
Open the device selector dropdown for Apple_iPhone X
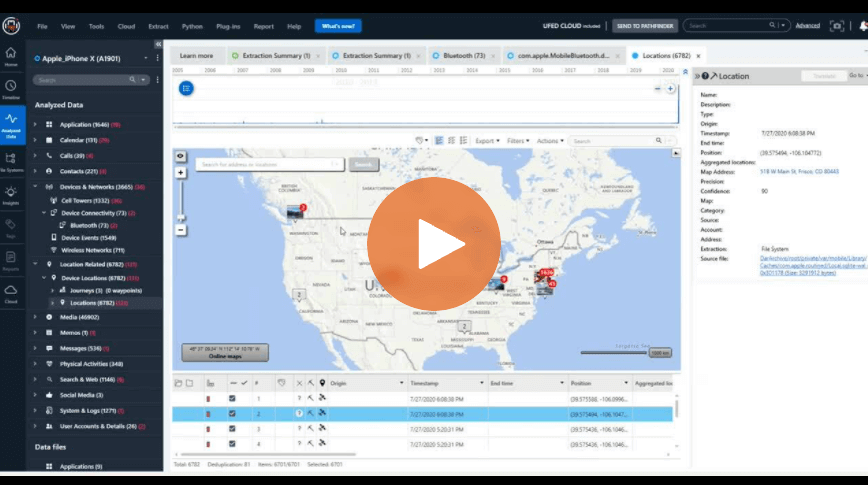(x=146, y=58)
